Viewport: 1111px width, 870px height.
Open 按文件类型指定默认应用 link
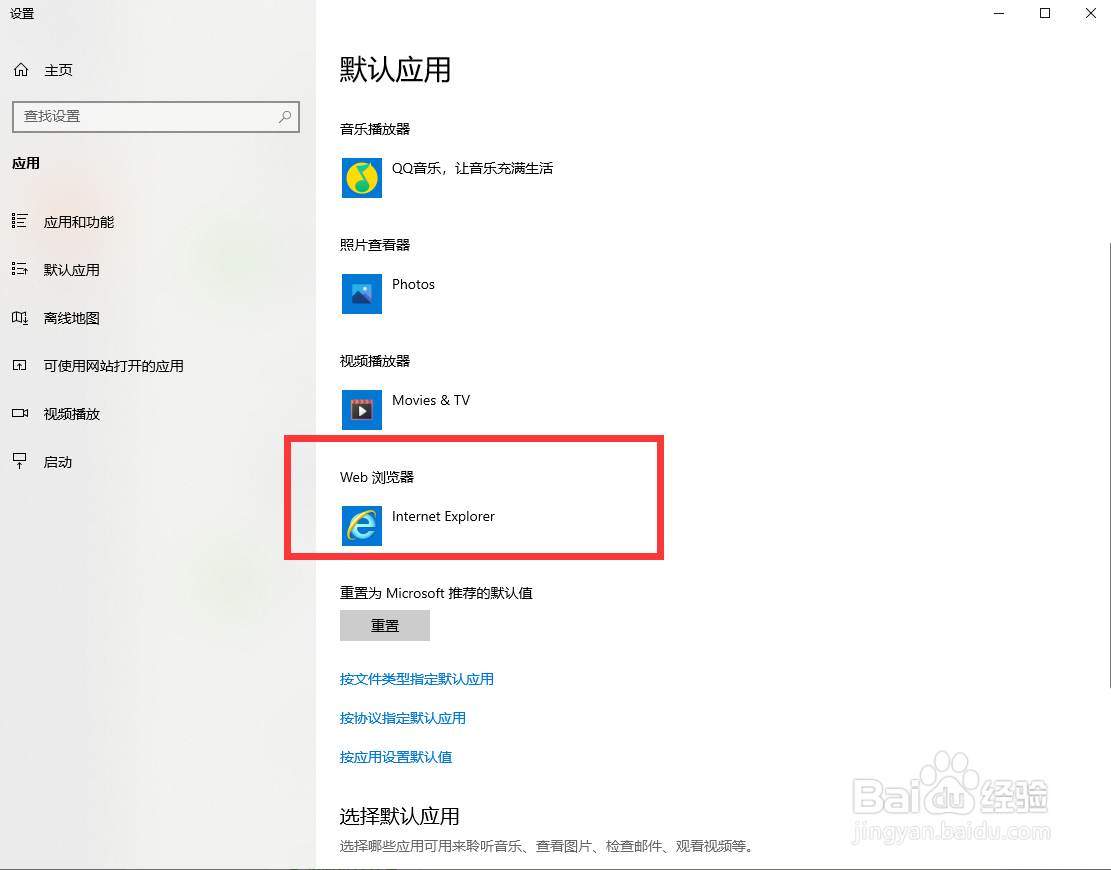418,679
